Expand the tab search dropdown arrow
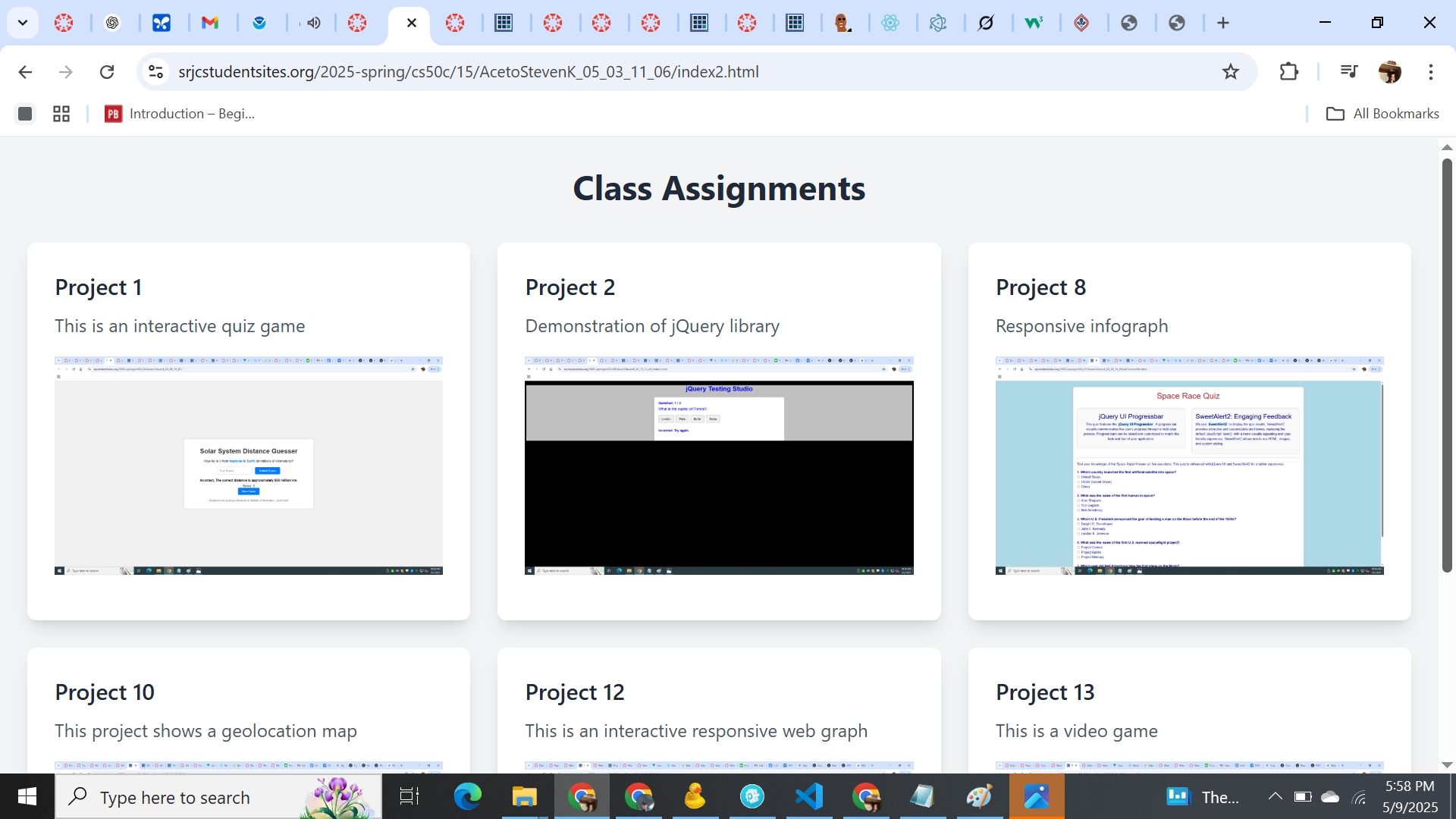 23,23
